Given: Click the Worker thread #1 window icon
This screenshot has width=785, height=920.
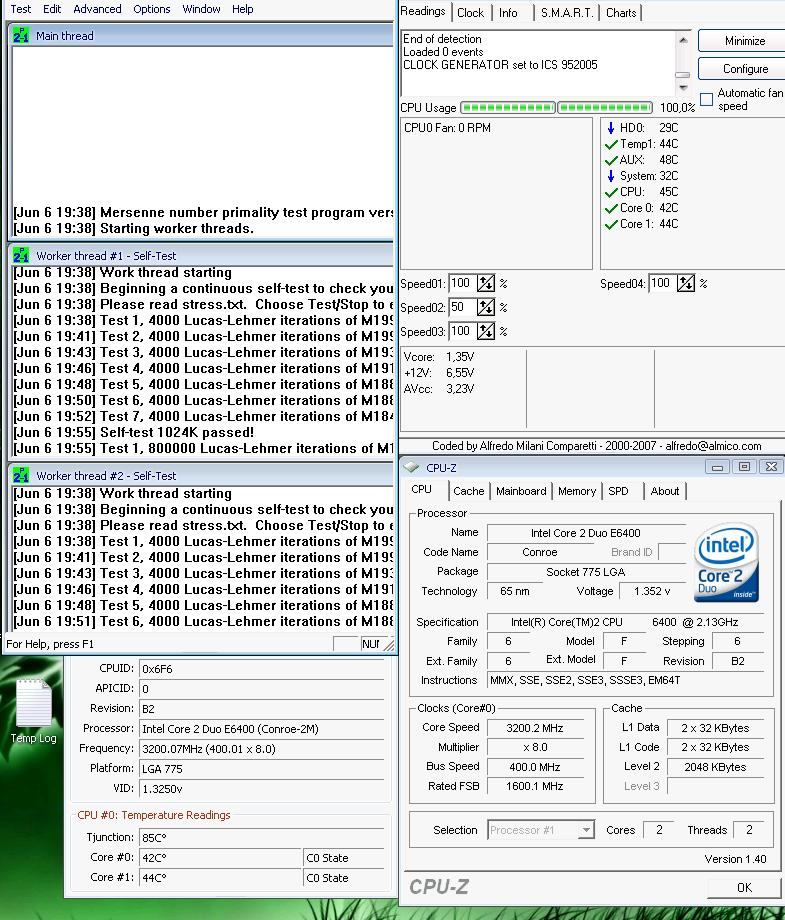Looking at the screenshot, I should [21, 256].
